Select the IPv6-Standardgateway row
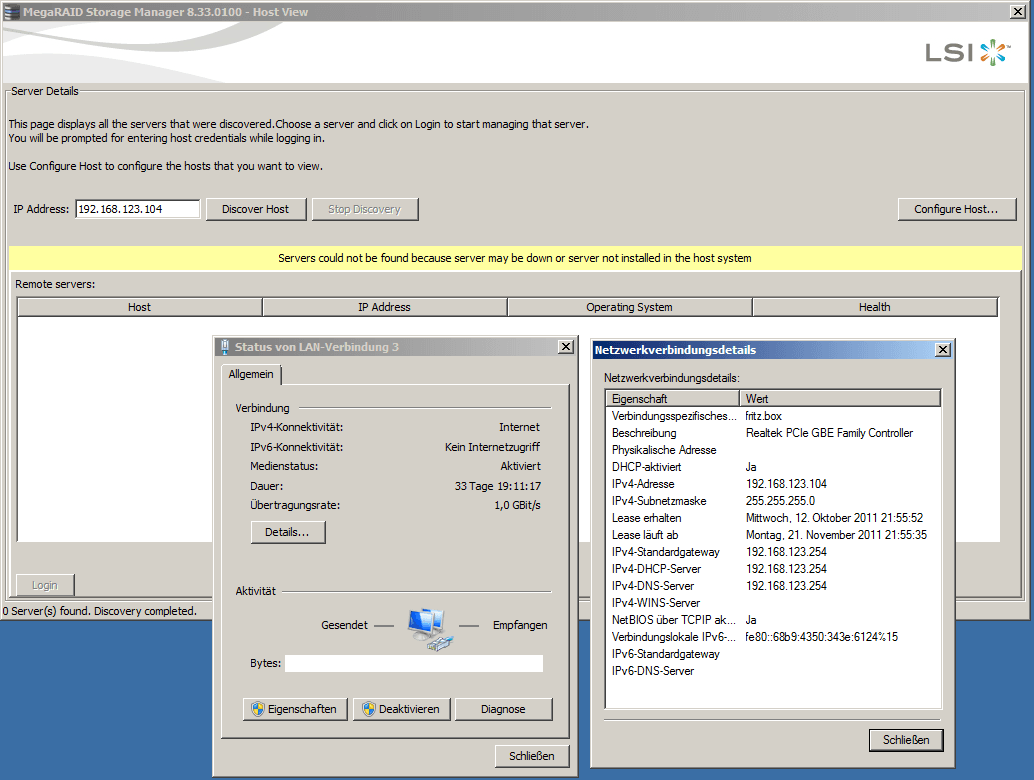The width and height of the screenshot is (1034, 780). click(773, 654)
